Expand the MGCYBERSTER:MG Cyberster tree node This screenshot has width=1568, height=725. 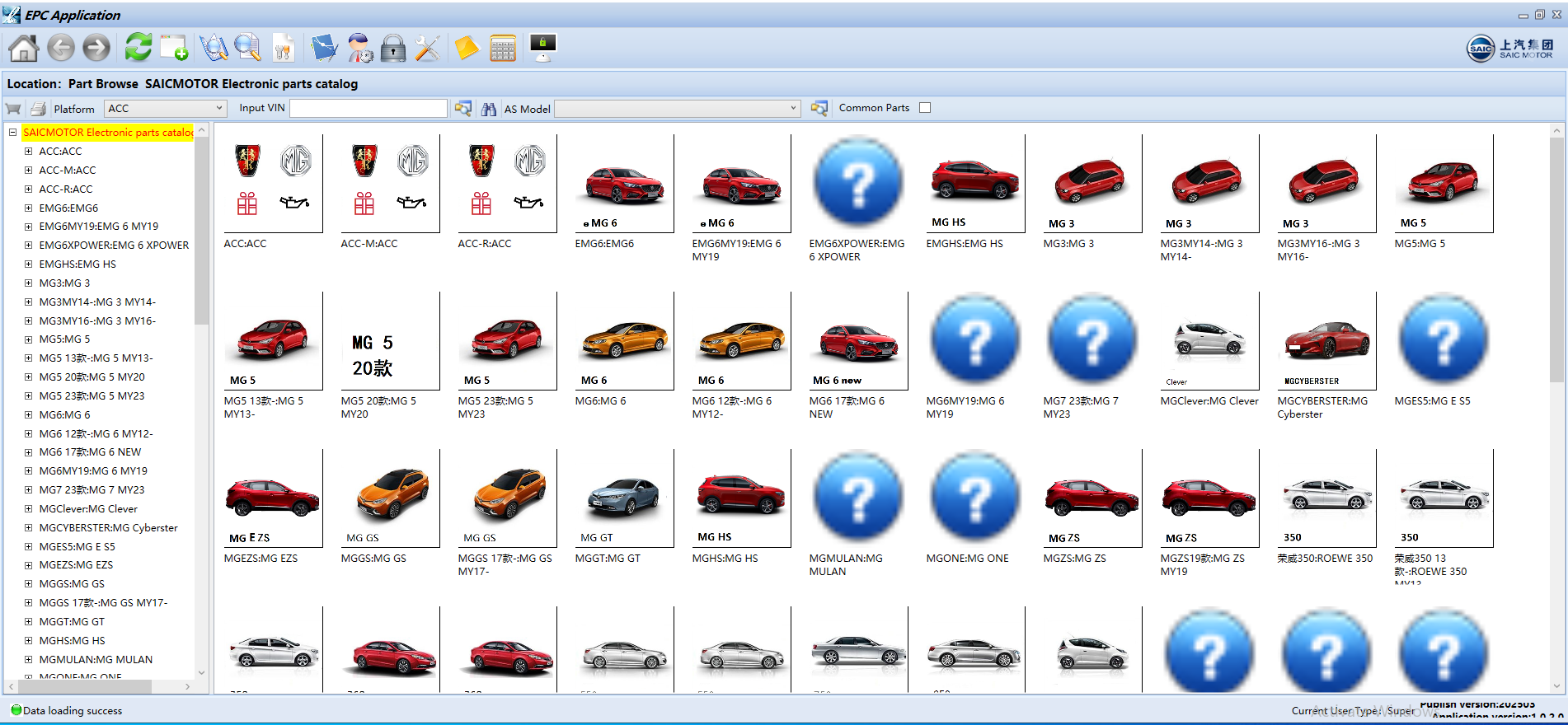tap(28, 528)
